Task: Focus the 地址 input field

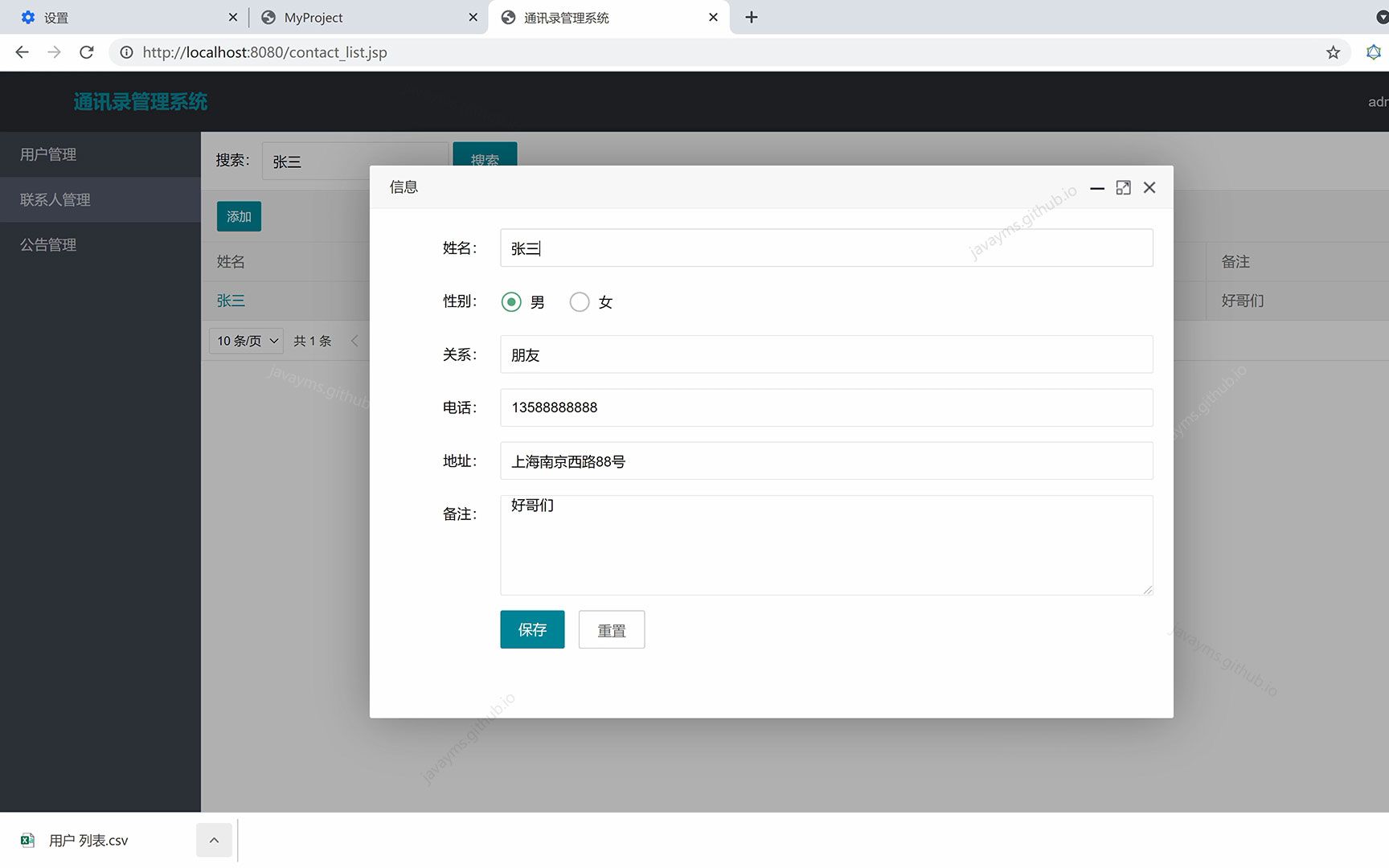Action: pos(826,461)
